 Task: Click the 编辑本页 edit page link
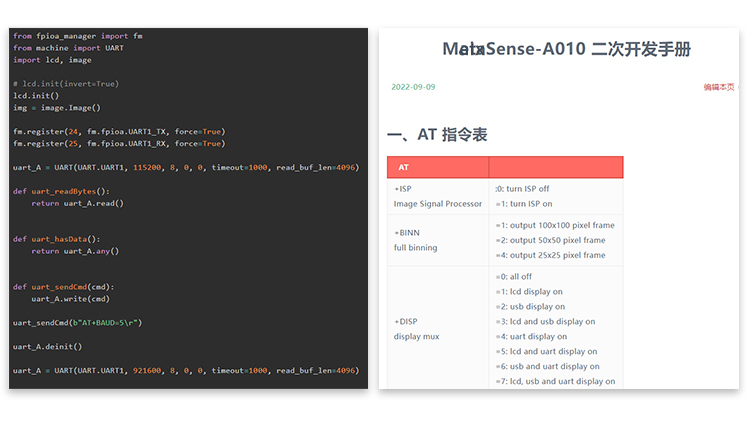718,87
